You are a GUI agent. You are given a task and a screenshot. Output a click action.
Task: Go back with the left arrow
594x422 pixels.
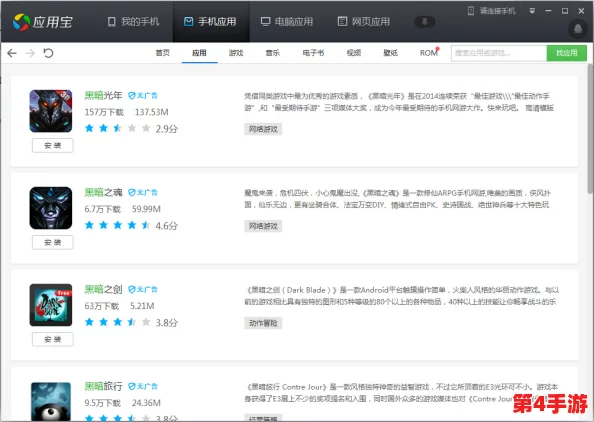pyautogui.click(x=12, y=53)
